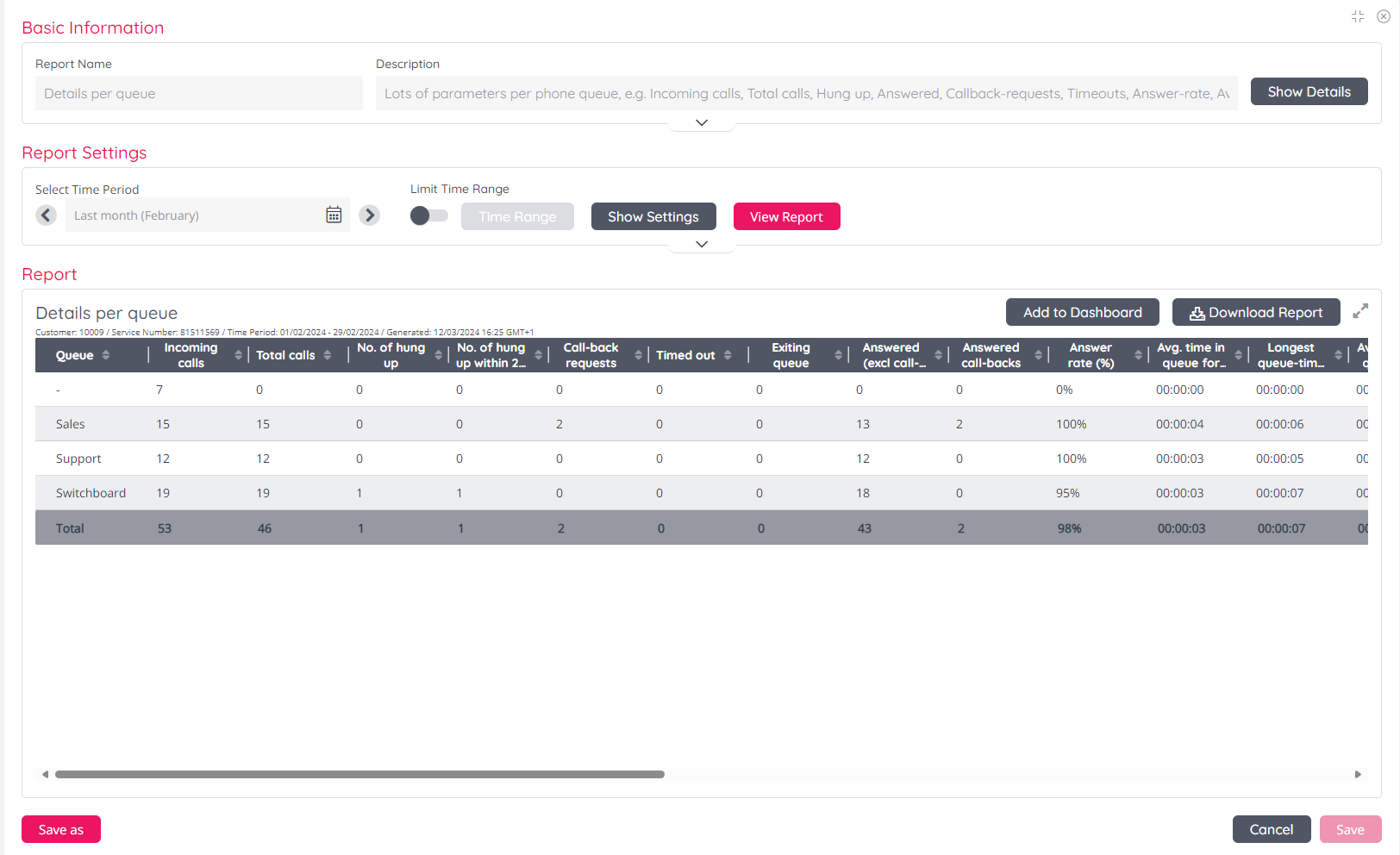Enable the Limit Time Range toggle
The width and height of the screenshot is (1400, 855).
[428, 215]
